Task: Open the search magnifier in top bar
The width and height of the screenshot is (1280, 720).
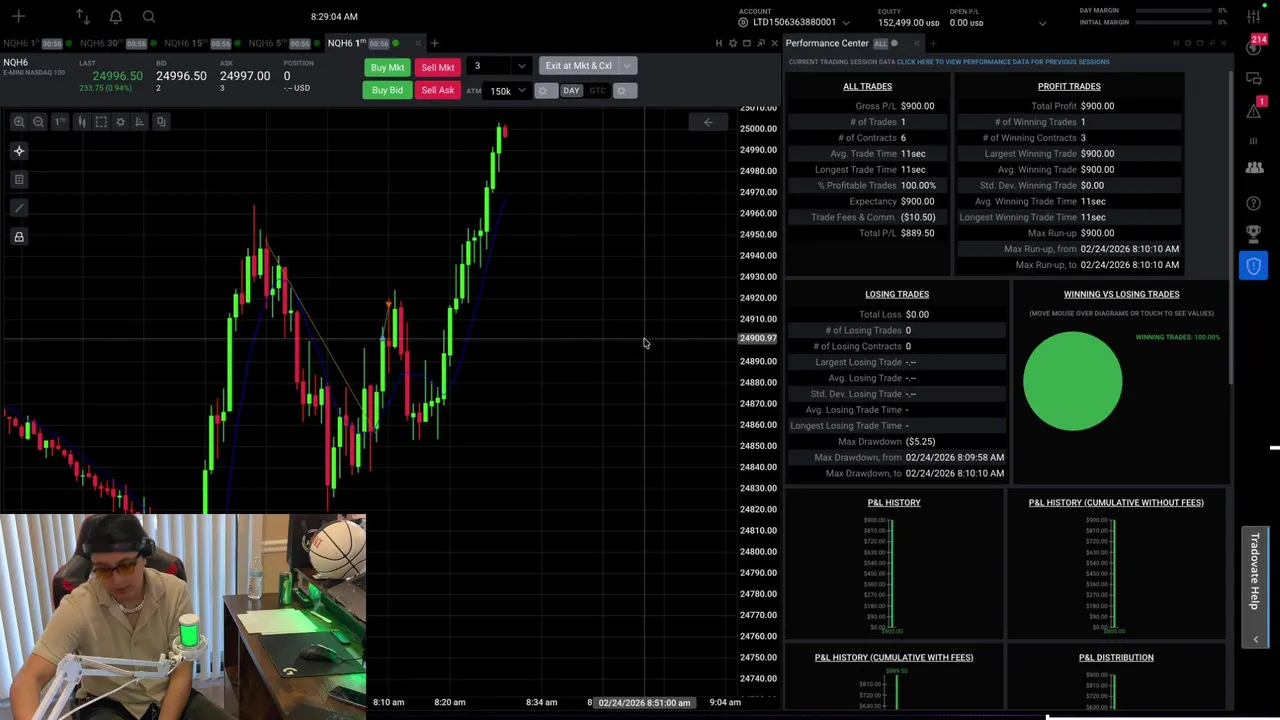Action: [x=149, y=16]
